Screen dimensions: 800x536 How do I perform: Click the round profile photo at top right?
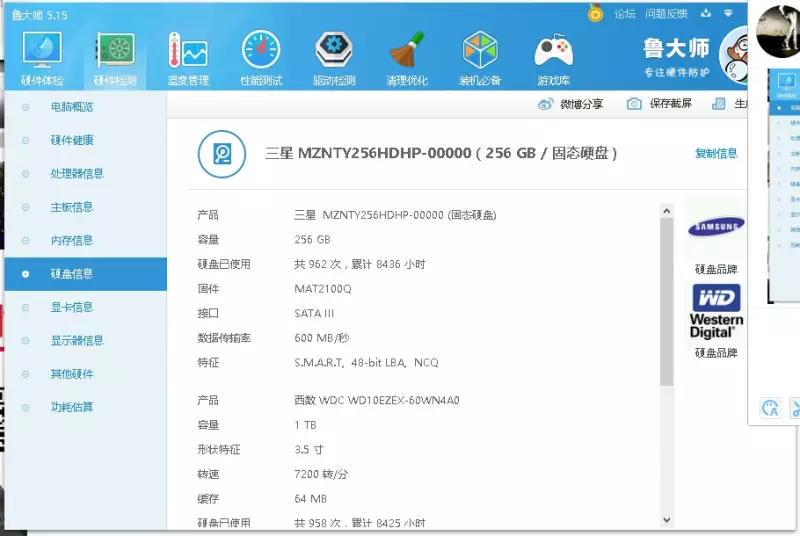778,31
